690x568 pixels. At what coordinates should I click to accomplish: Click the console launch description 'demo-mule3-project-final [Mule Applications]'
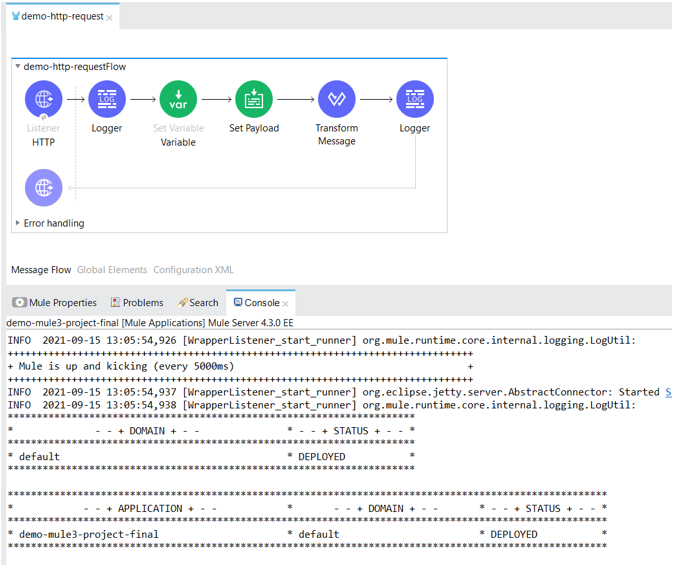pos(106,323)
